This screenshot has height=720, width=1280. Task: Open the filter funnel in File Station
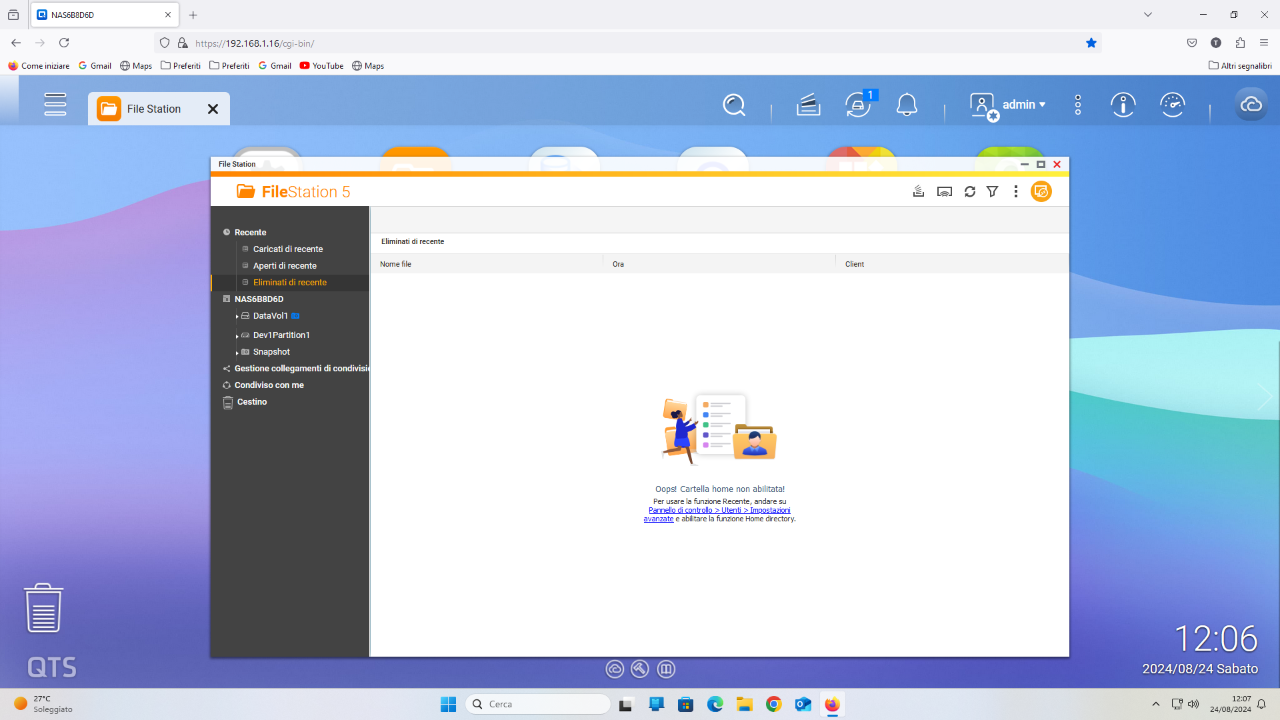pyautogui.click(x=992, y=192)
